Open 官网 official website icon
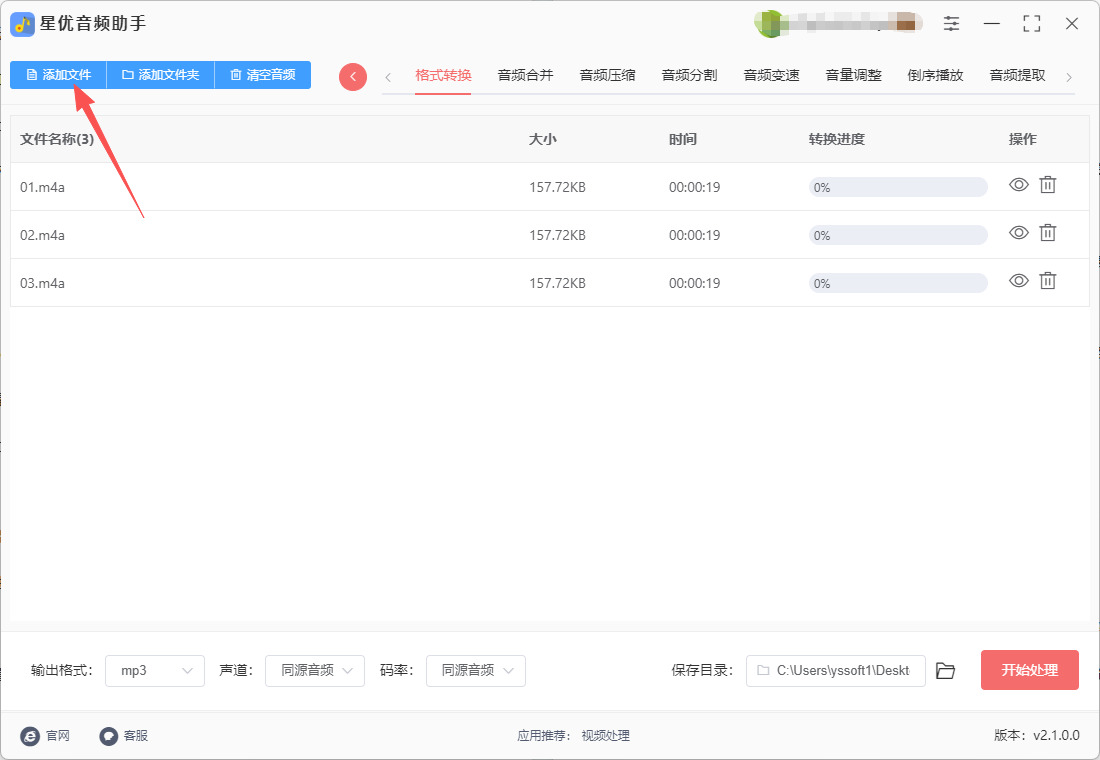1100x760 pixels. click(30, 736)
